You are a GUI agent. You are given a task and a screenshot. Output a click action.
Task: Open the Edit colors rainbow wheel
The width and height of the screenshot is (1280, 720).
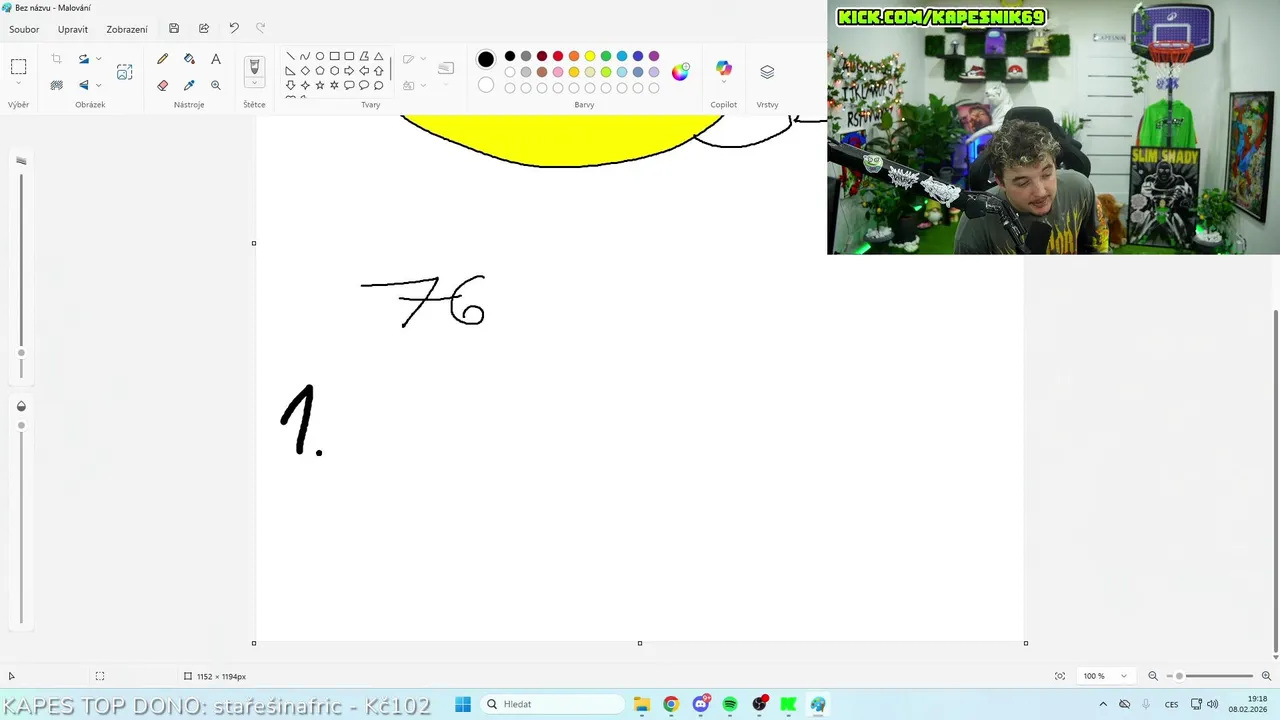click(x=680, y=71)
